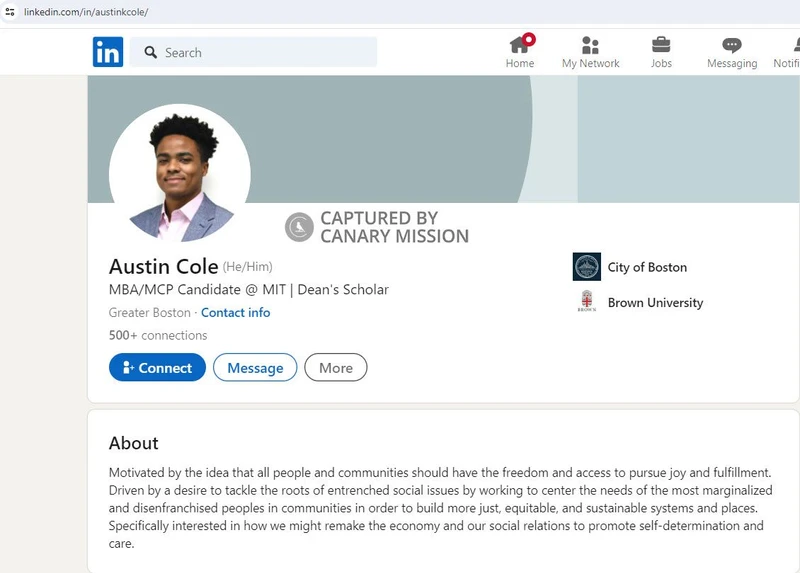Open My Network navigation tab
The height and width of the screenshot is (573, 800).
point(590,52)
